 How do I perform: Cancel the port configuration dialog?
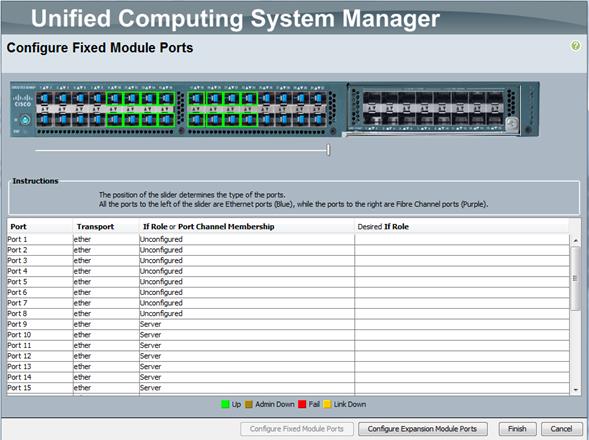(x=561, y=429)
